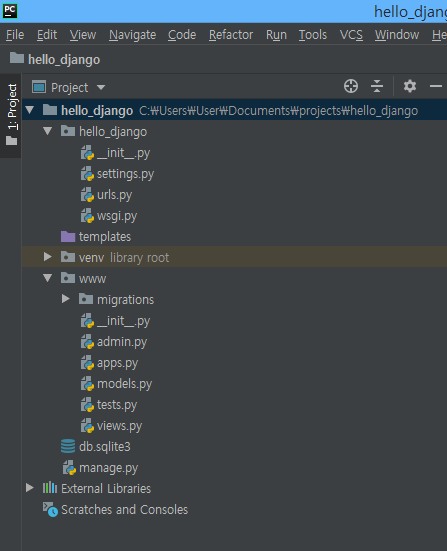Click the Project view window icon
This screenshot has width=447, height=551.
point(39,87)
